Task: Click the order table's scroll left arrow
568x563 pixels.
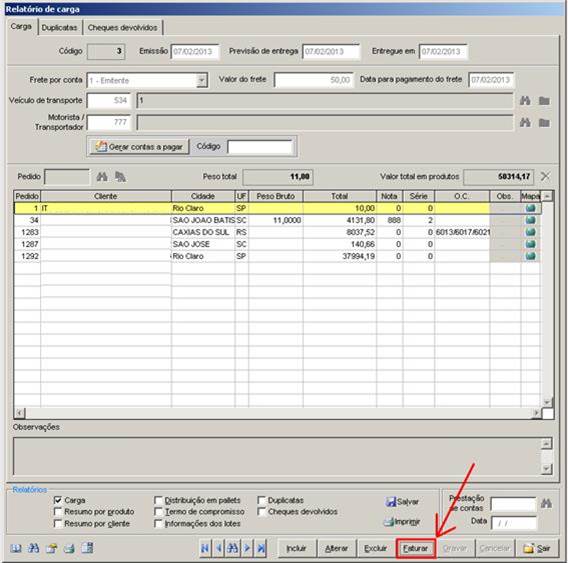Action: pyautogui.click(x=20, y=413)
